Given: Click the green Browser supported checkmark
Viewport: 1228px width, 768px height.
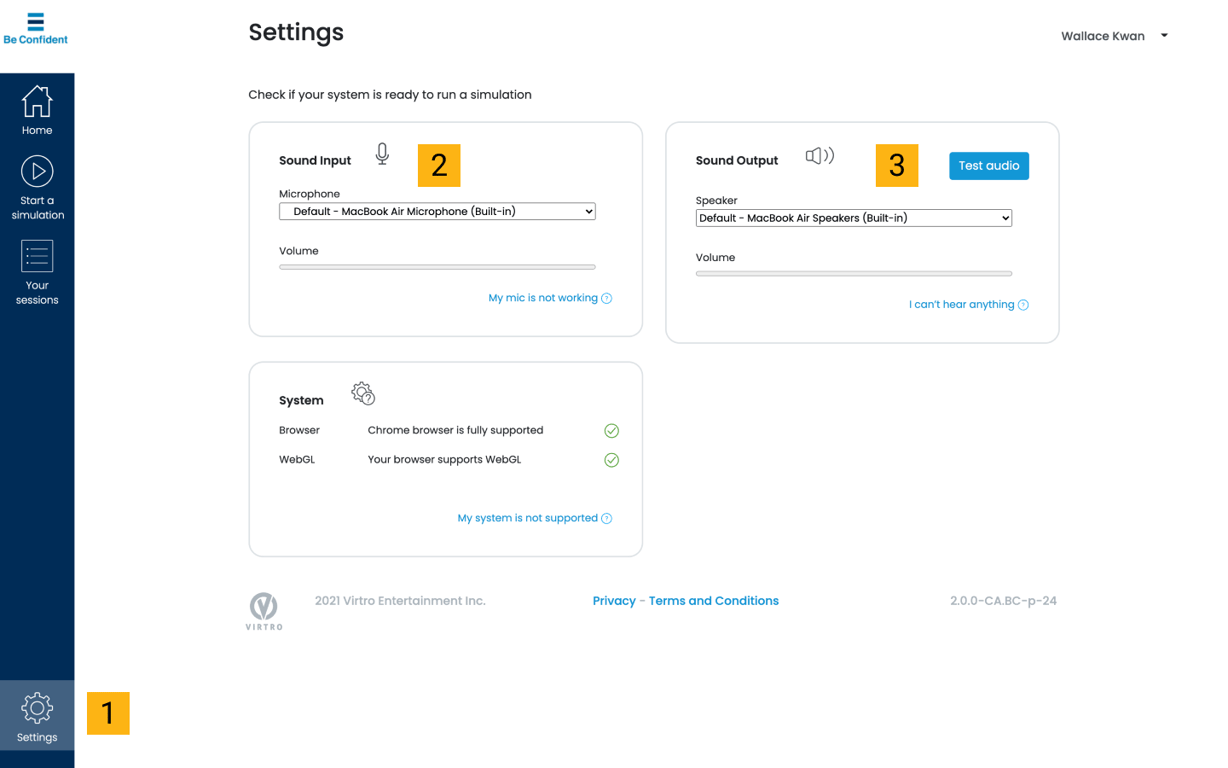Looking at the screenshot, I should pyautogui.click(x=611, y=431).
